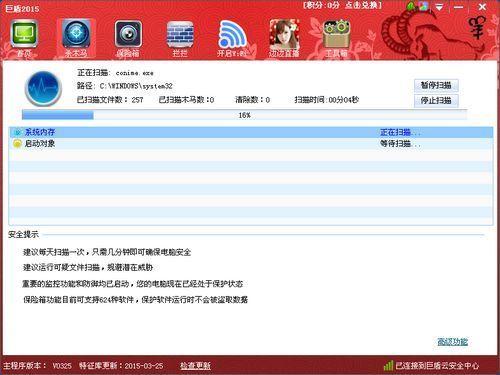This screenshot has width=500, height=375.
Task: Click the 暂停扫描 pause scan button
Action: tap(436, 85)
